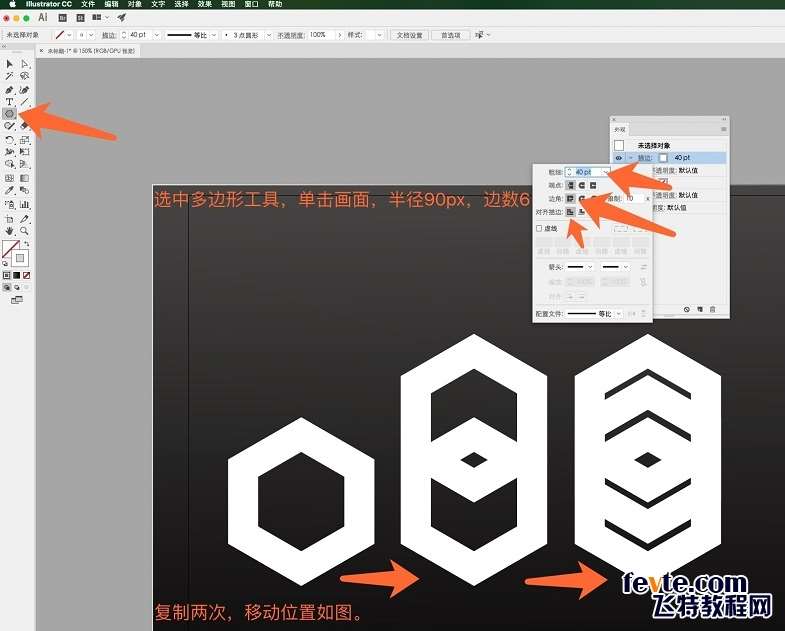Click the swap fill and stroke arrows

(x=27, y=244)
